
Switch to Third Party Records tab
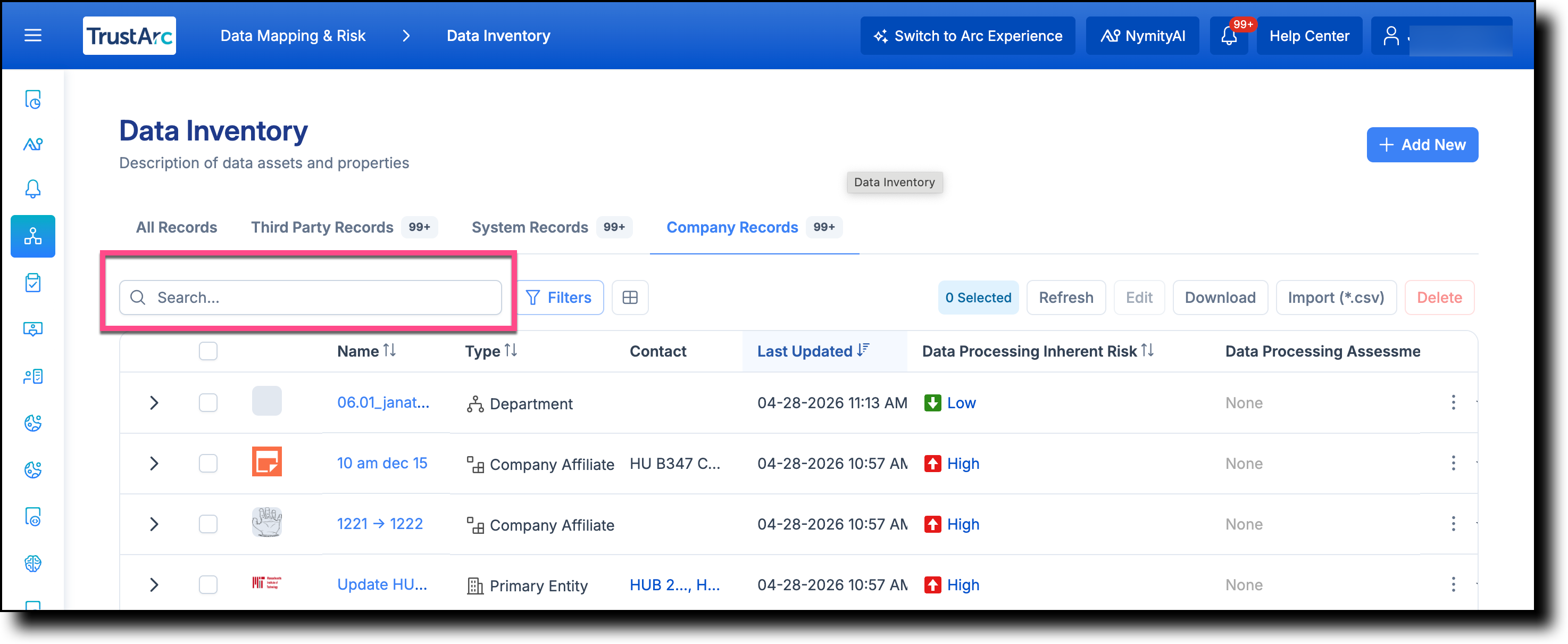point(344,227)
